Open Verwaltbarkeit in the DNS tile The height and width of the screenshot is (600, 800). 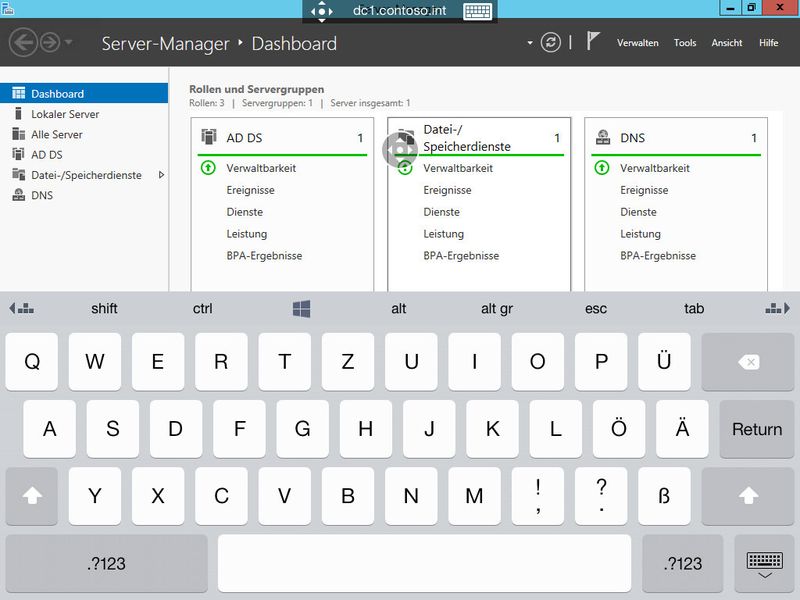(x=655, y=168)
